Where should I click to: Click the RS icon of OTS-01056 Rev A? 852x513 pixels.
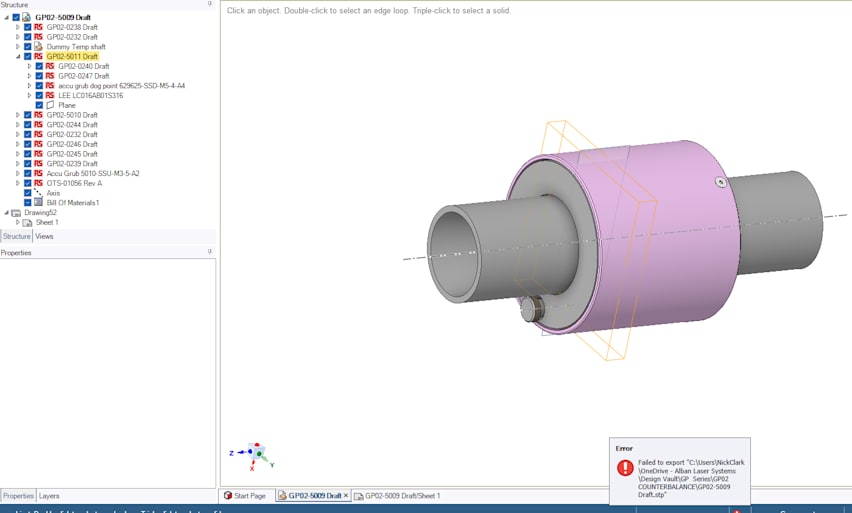[x=38, y=183]
